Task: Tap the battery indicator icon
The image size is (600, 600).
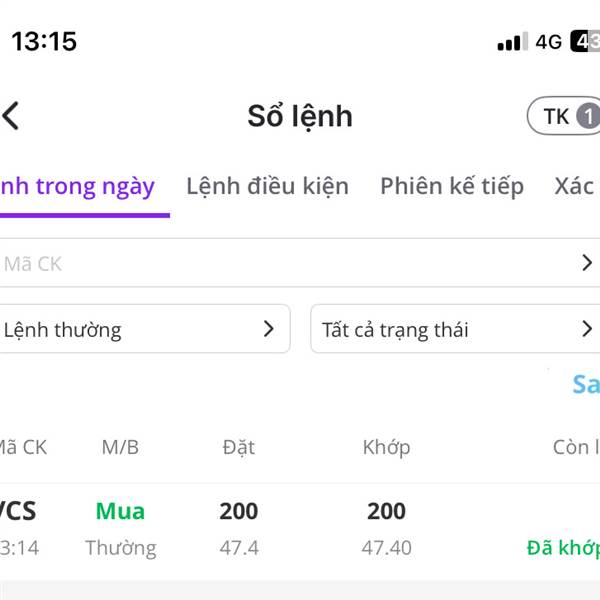Action: pyautogui.click(x=585, y=41)
